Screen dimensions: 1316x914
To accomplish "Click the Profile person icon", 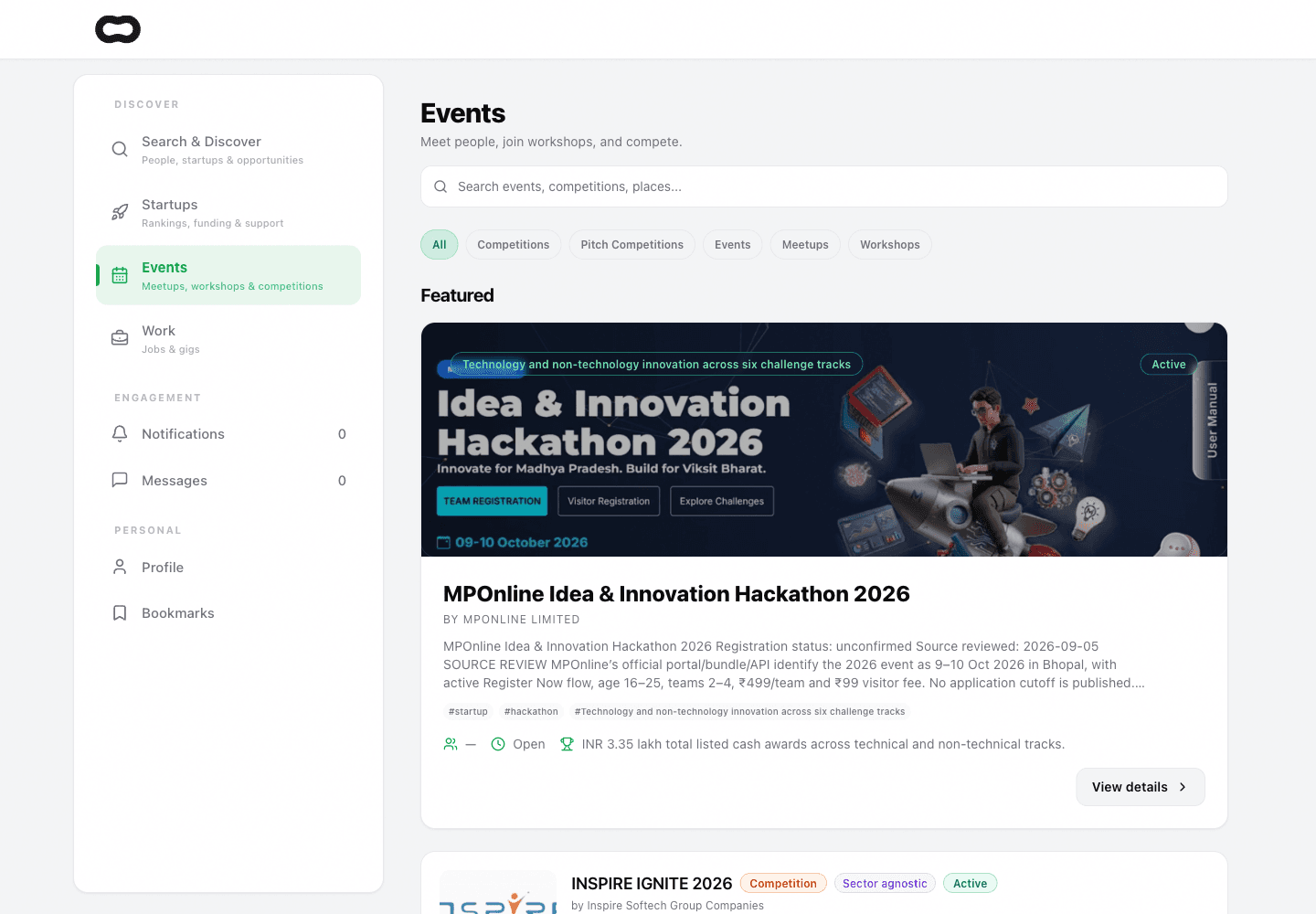I will [x=120, y=567].
